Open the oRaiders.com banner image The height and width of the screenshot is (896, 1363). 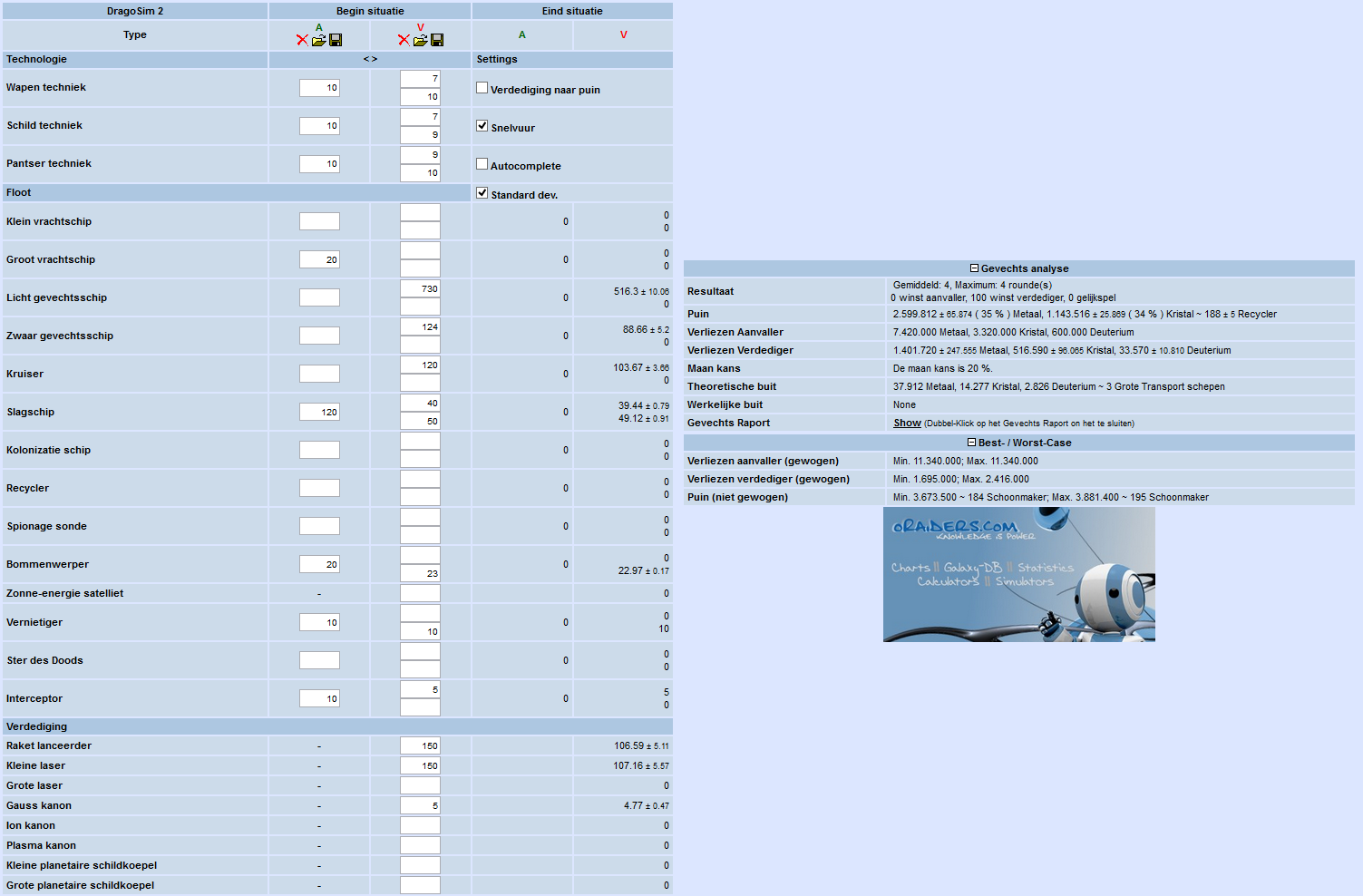point(1019,574)
